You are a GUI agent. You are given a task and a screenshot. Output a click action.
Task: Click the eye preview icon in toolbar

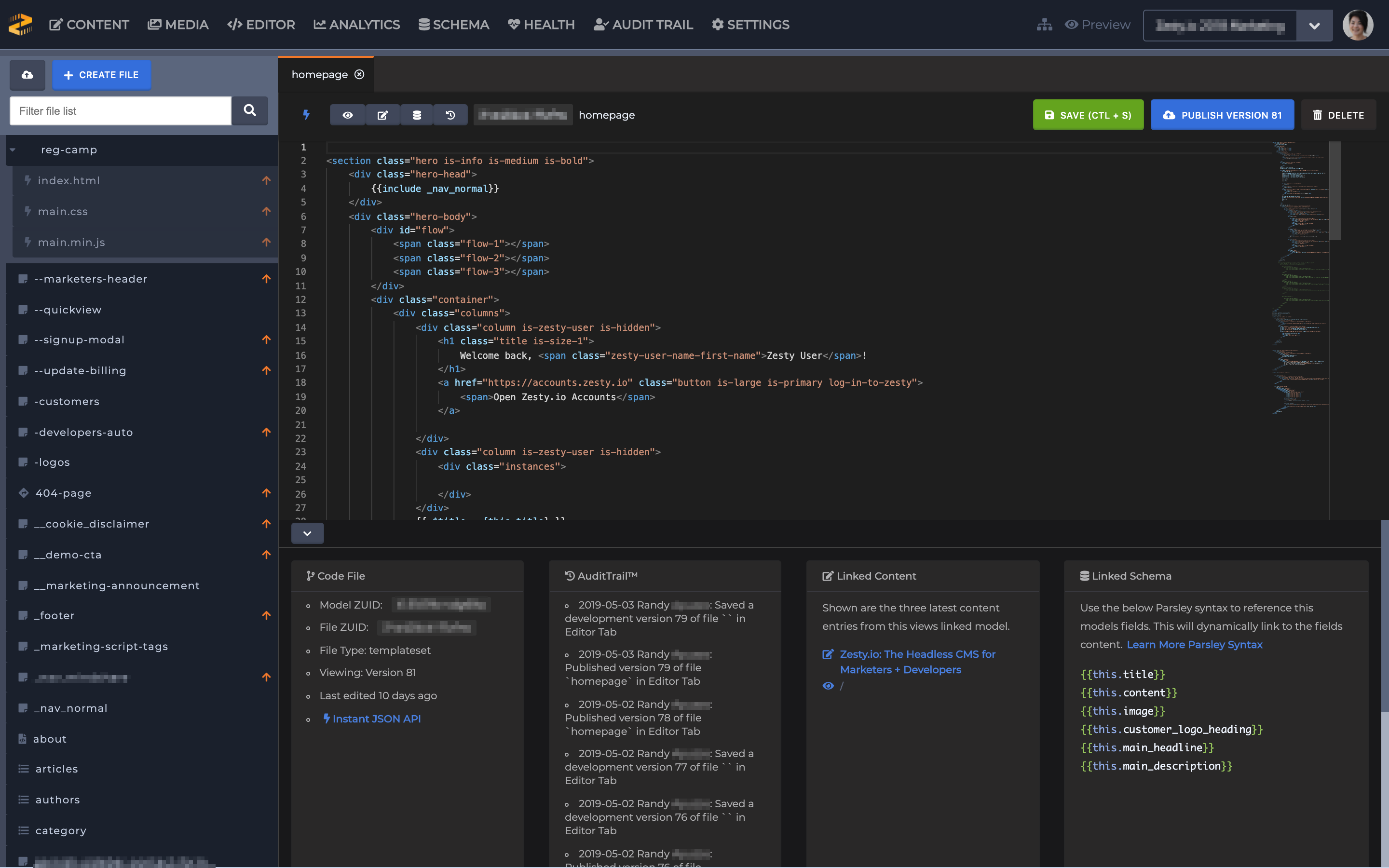click(348, 115)
